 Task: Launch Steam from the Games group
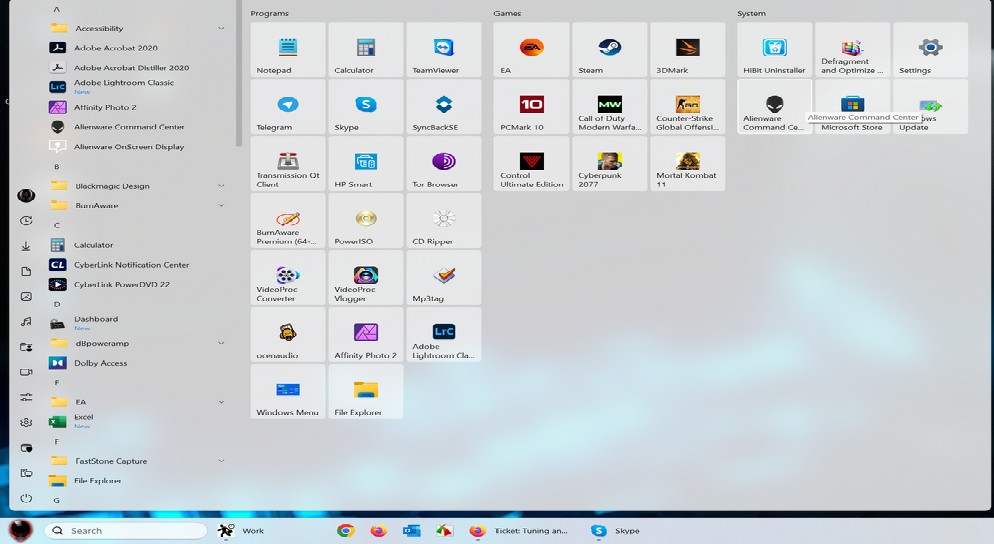click(x=610, y=51)
